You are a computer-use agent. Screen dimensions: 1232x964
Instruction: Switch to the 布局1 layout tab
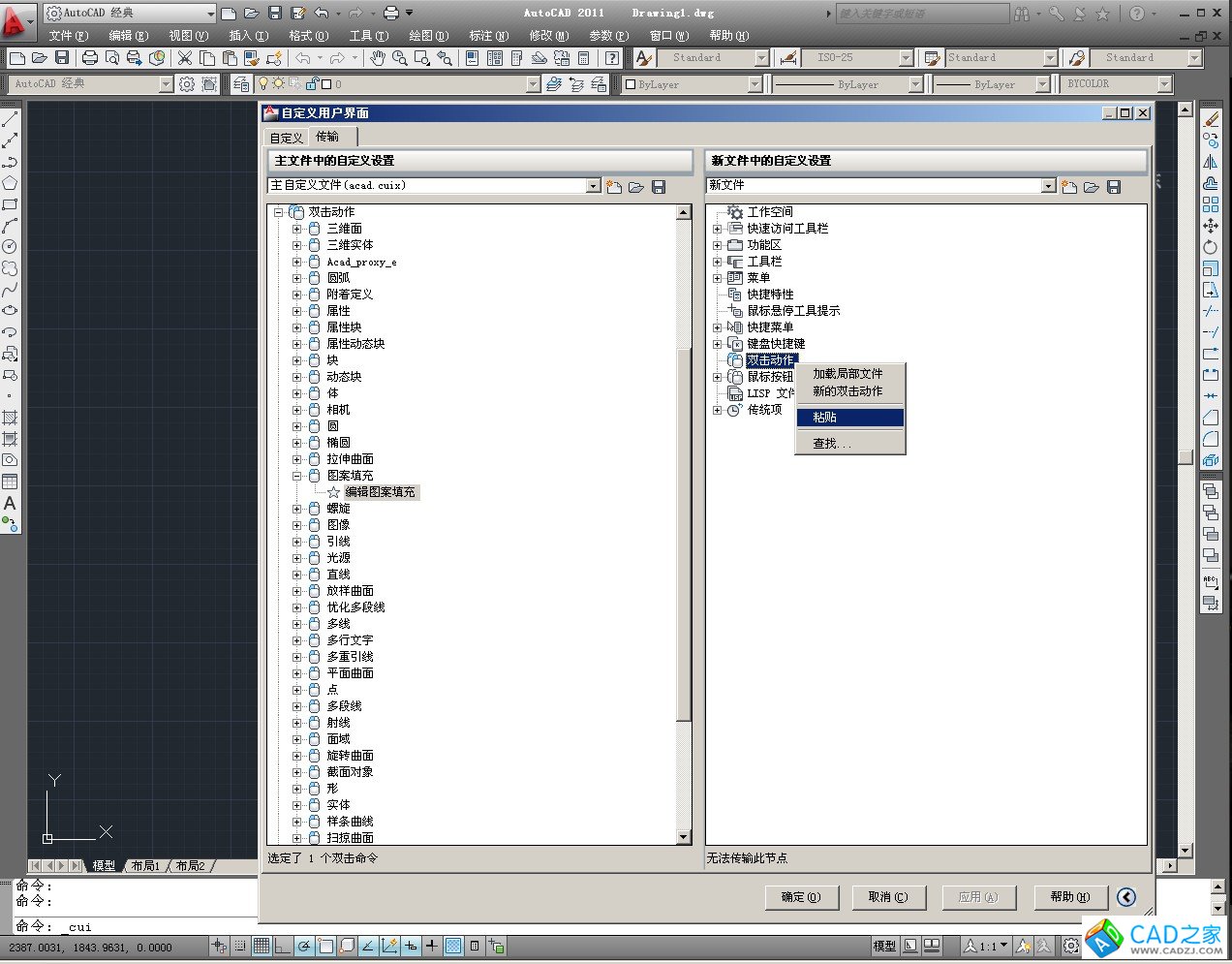tap(145, 865)
